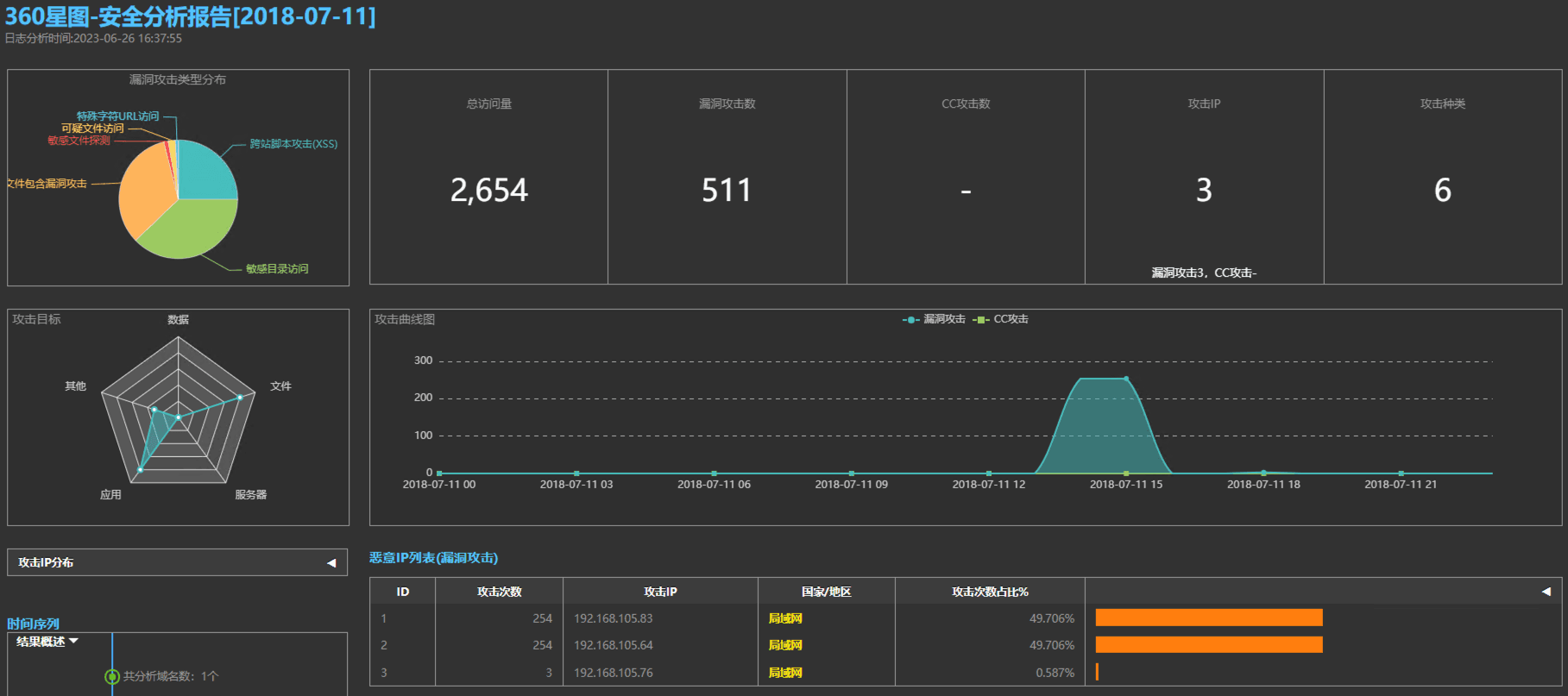Collapse the 攻击IP分布 panel arrow
Image resolution: width=1568 pixels, height=696 pixels.
[x=331, y=563]
